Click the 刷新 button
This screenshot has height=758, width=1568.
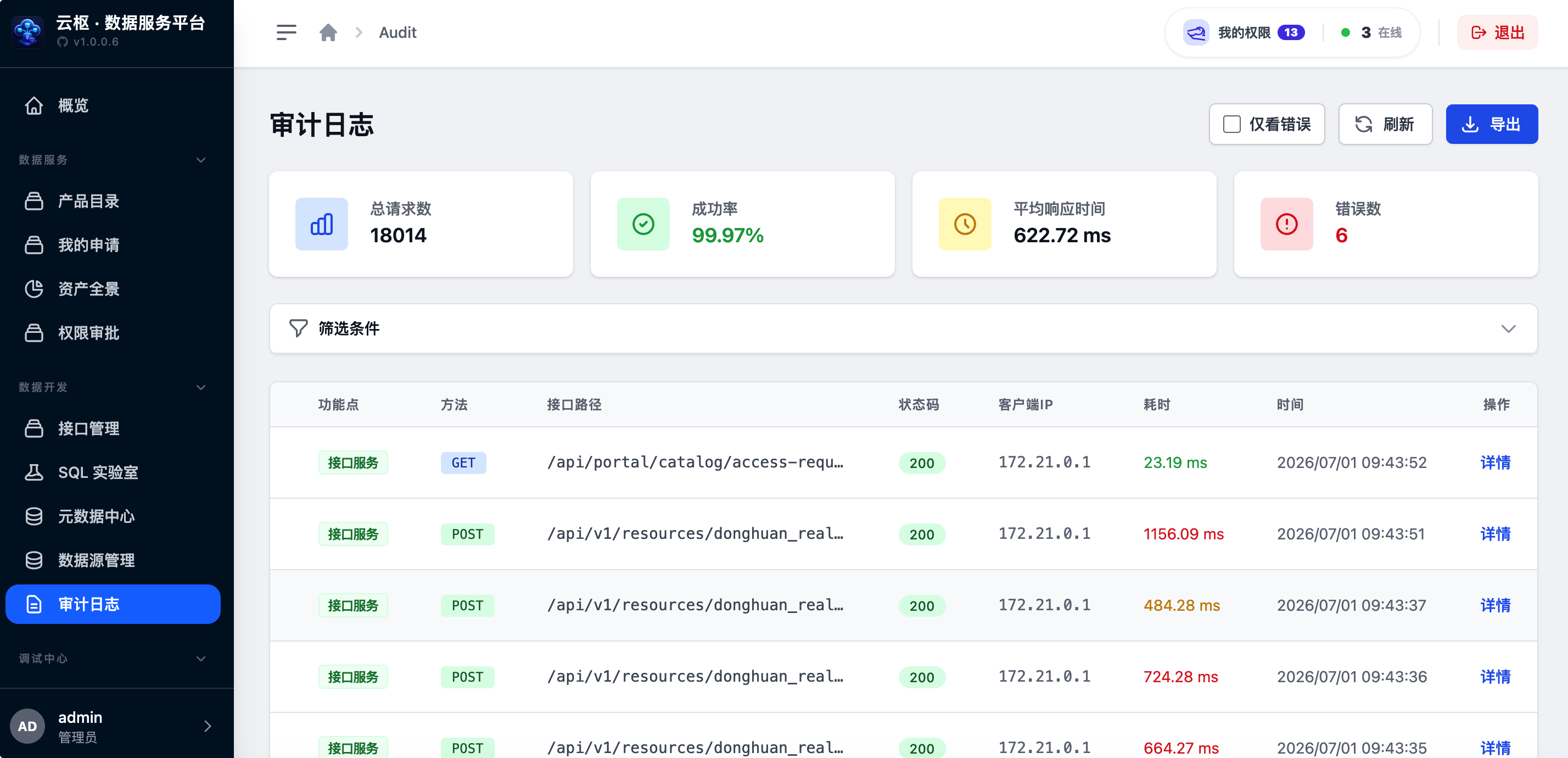coord(1385,124)
